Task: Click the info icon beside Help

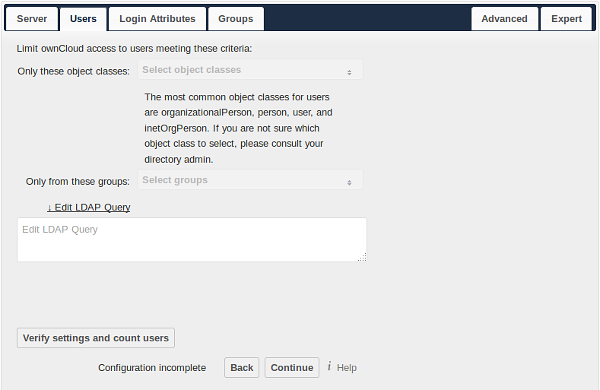Action: pyautogui.click(x=329, y=366)
